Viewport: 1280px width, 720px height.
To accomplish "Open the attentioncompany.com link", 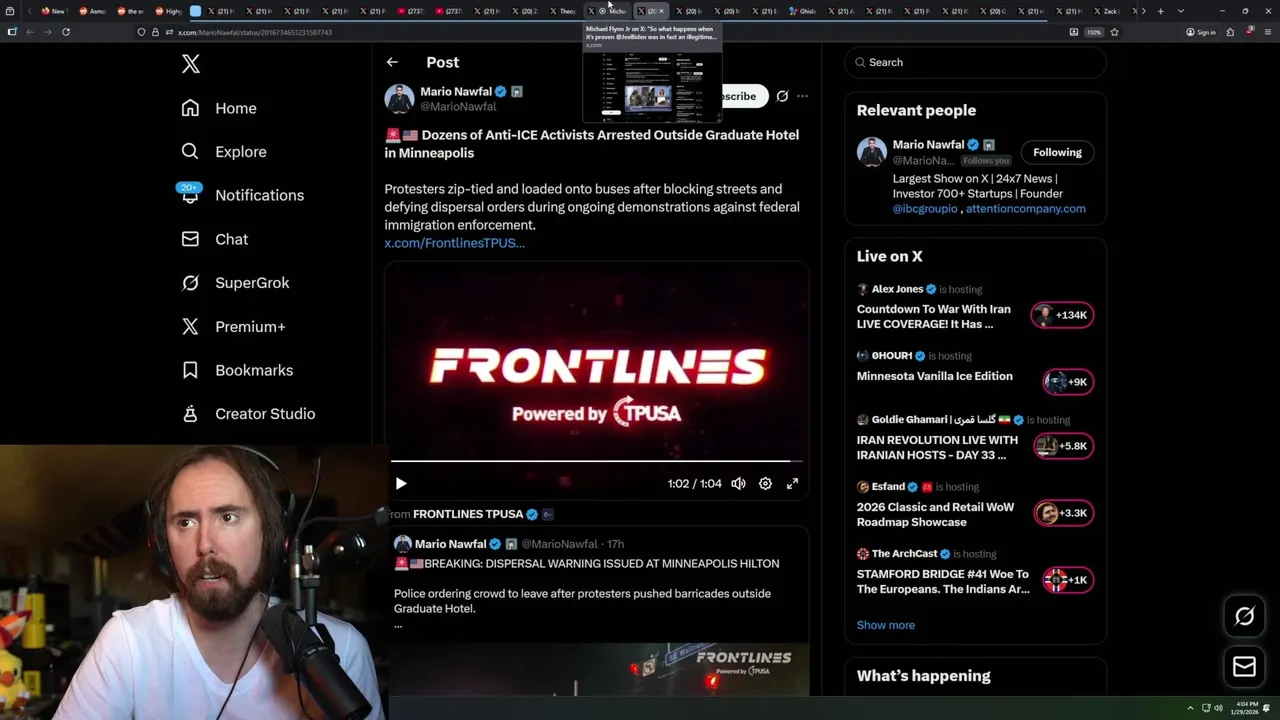I will click(1025, 208).
